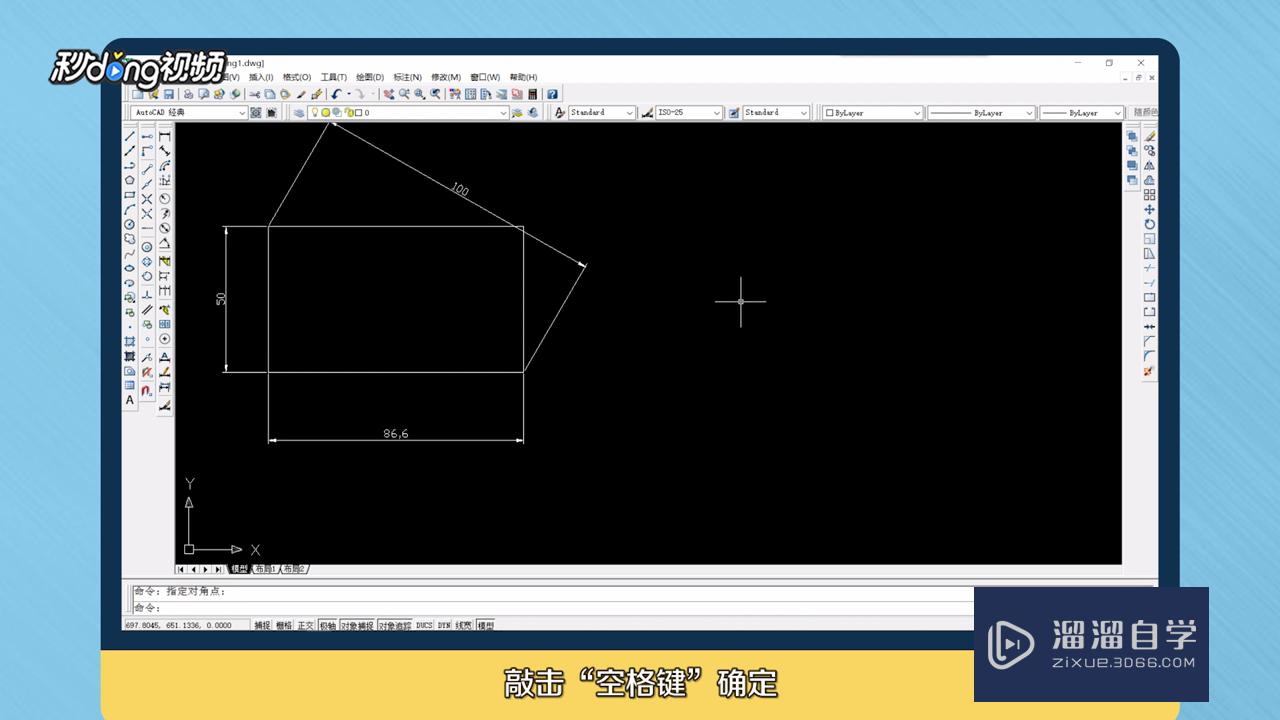Select the Line draw tool
This screenshot has width=1280, height=720.
[x=129, y=136]
